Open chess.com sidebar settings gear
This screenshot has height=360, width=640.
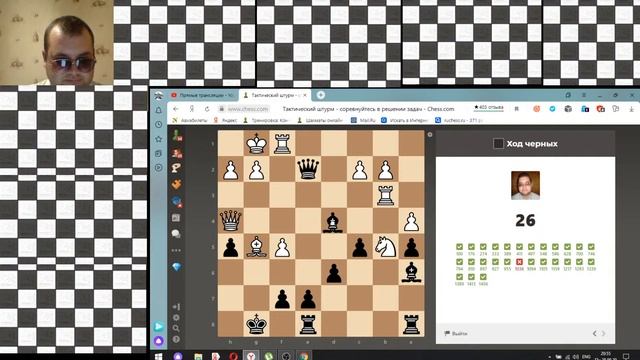(x=176, y=318)
